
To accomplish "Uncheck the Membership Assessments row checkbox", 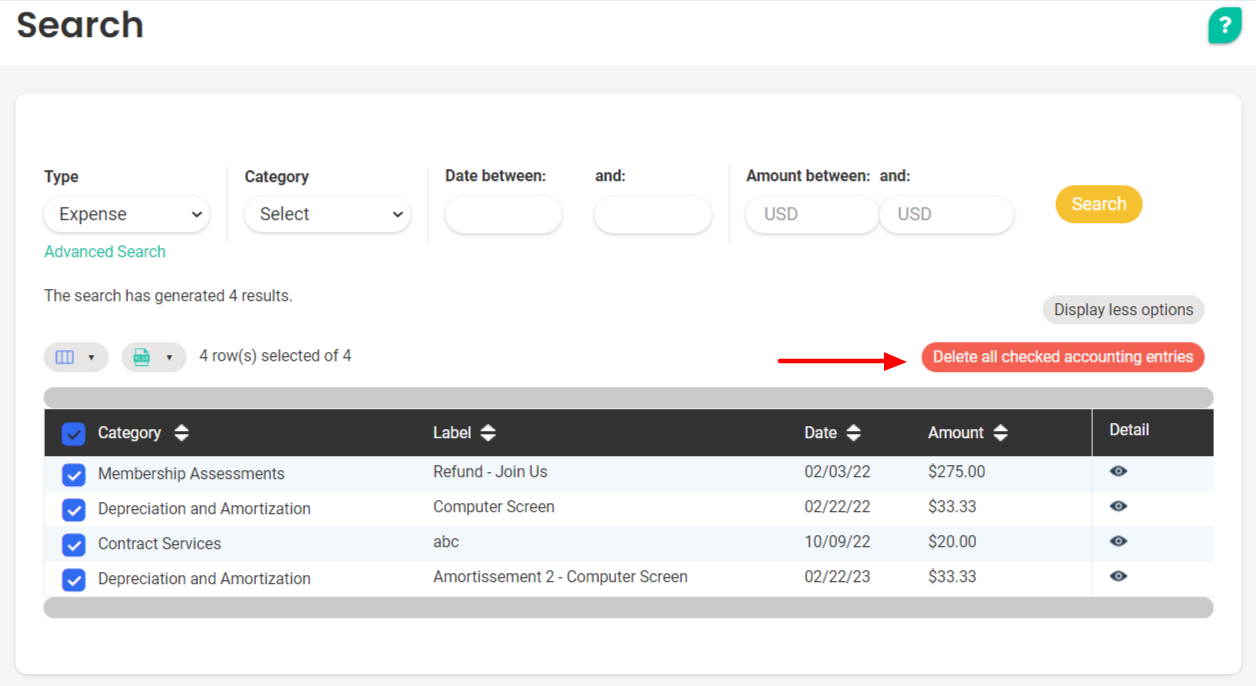I will pos(73,474).
